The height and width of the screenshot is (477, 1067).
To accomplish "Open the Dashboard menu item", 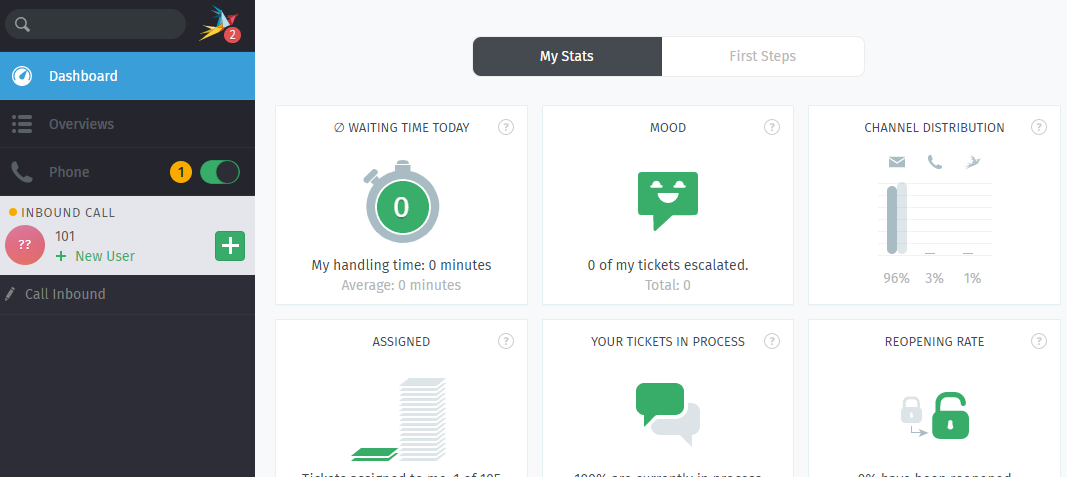I will pyautogui.click(x=127, y=76).
